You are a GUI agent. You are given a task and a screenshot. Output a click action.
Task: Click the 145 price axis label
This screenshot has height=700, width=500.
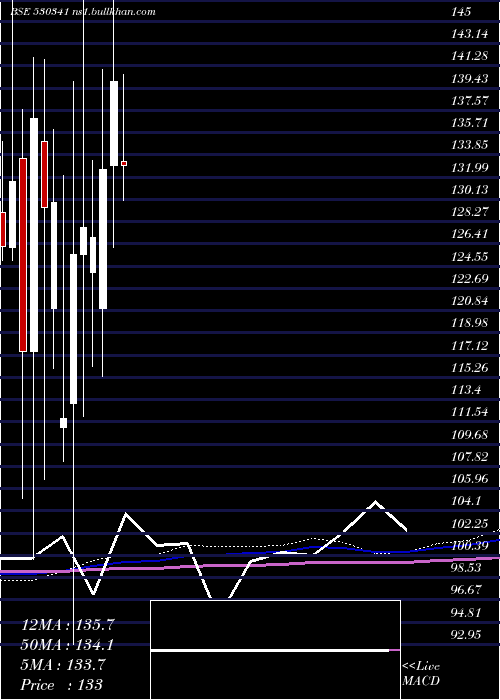point(461,12)
